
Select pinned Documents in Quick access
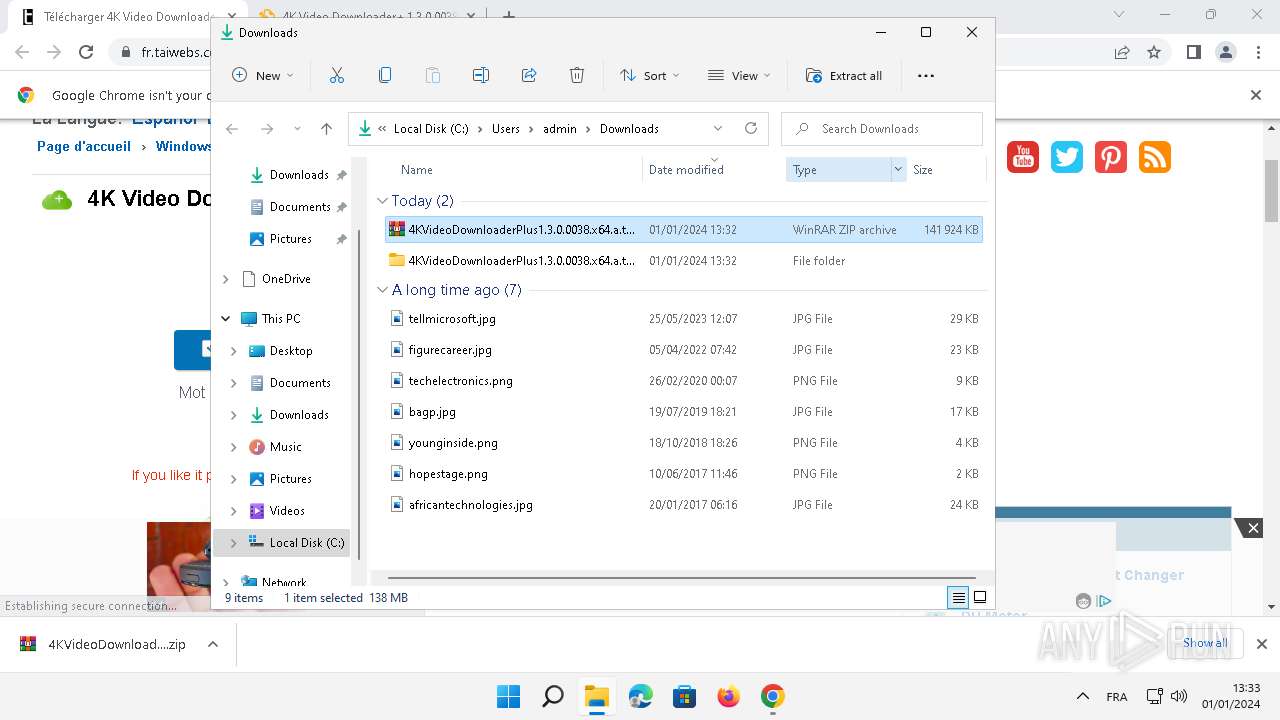(300, 207)
